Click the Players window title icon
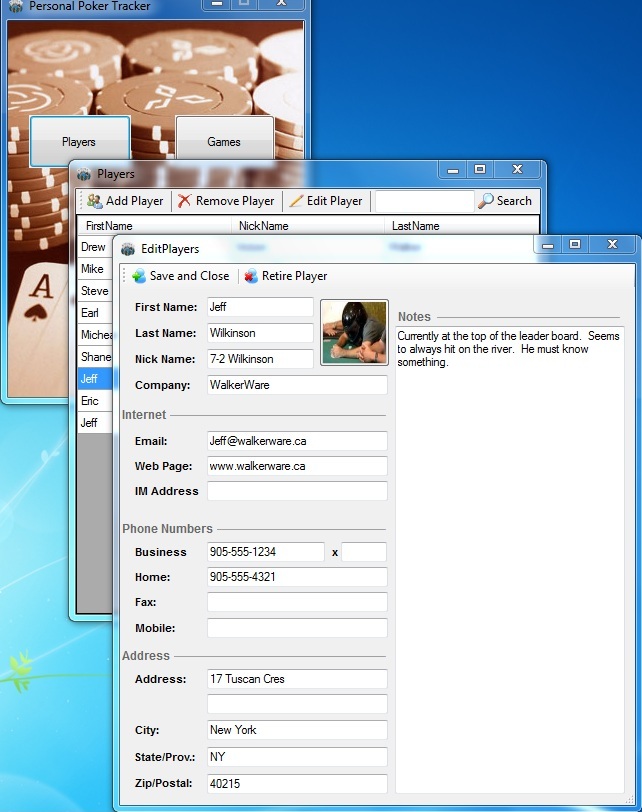Screen dimensions: 642x812 click(84, 174)
